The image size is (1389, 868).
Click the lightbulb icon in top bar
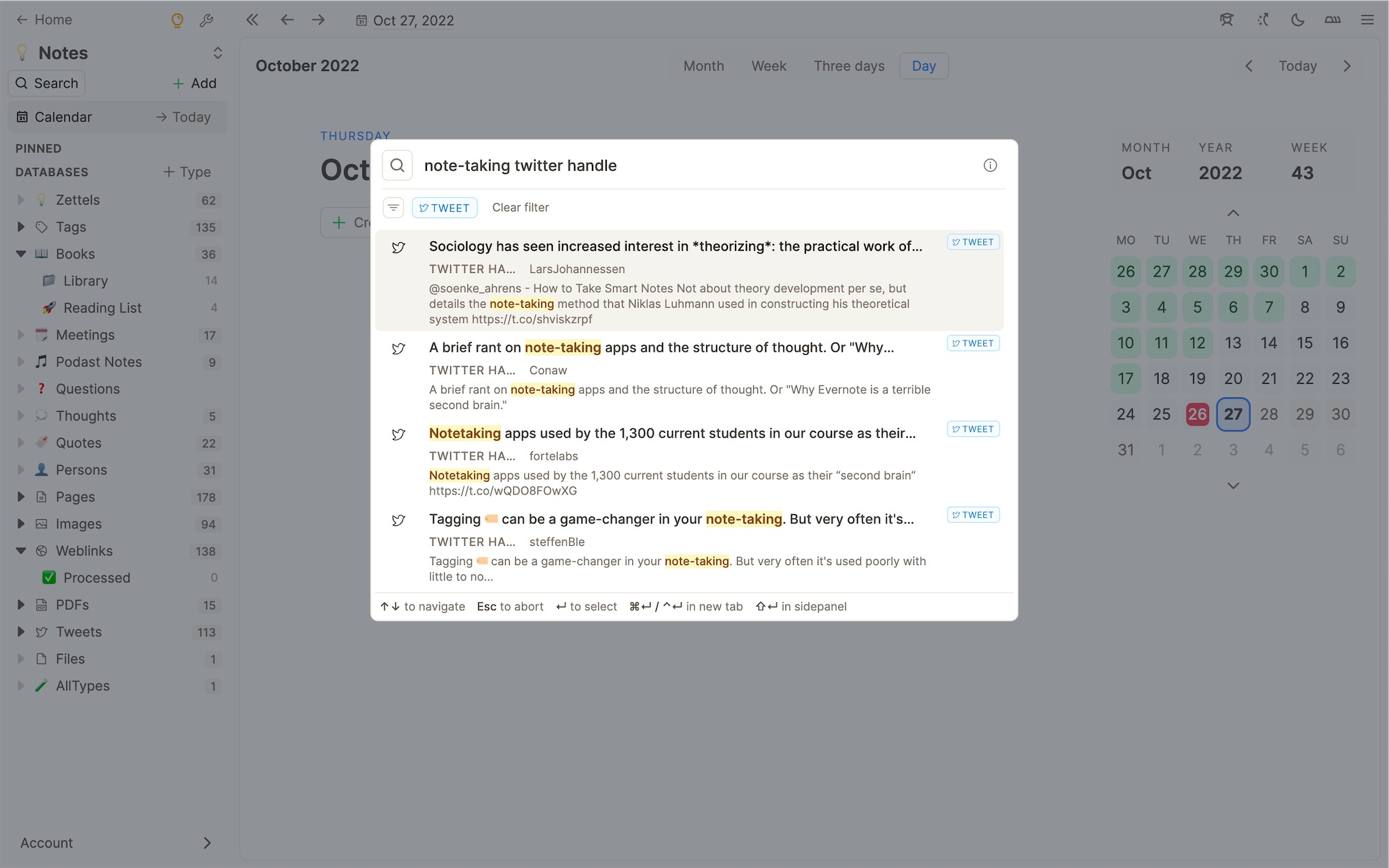pos(177,21)
